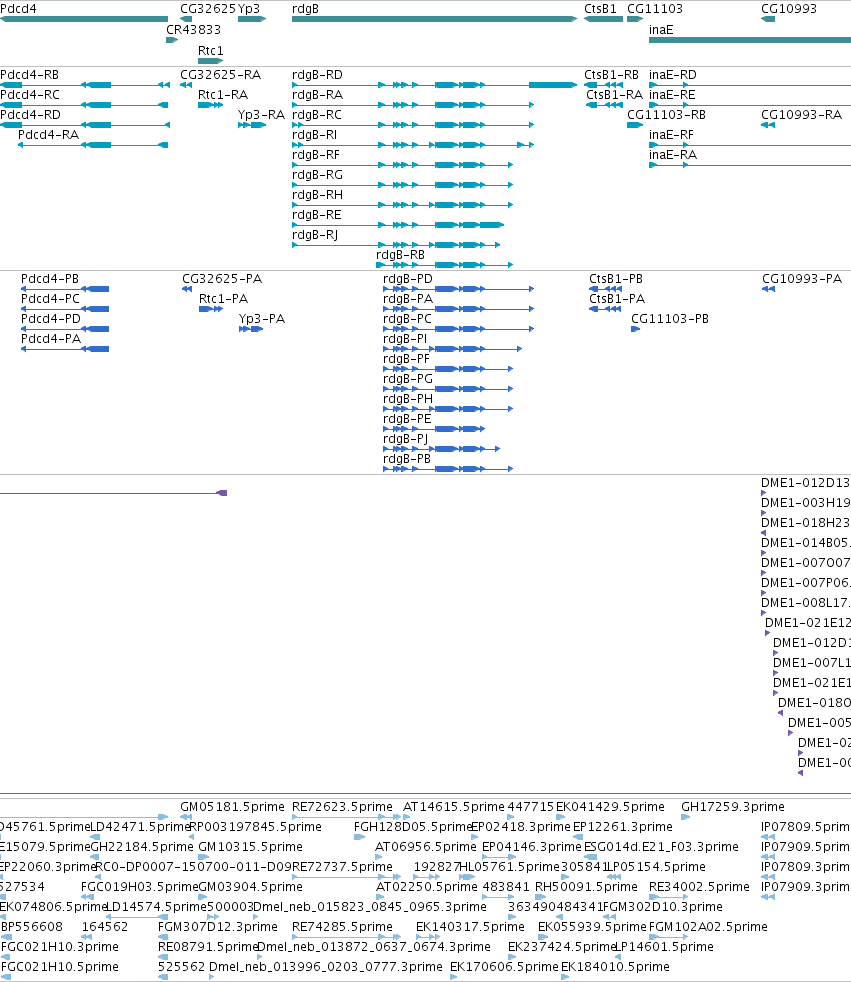Select EST GM05181.5prime
This screenshot has width=851, height=982.
pyautogui.click(x=232, y=807)
